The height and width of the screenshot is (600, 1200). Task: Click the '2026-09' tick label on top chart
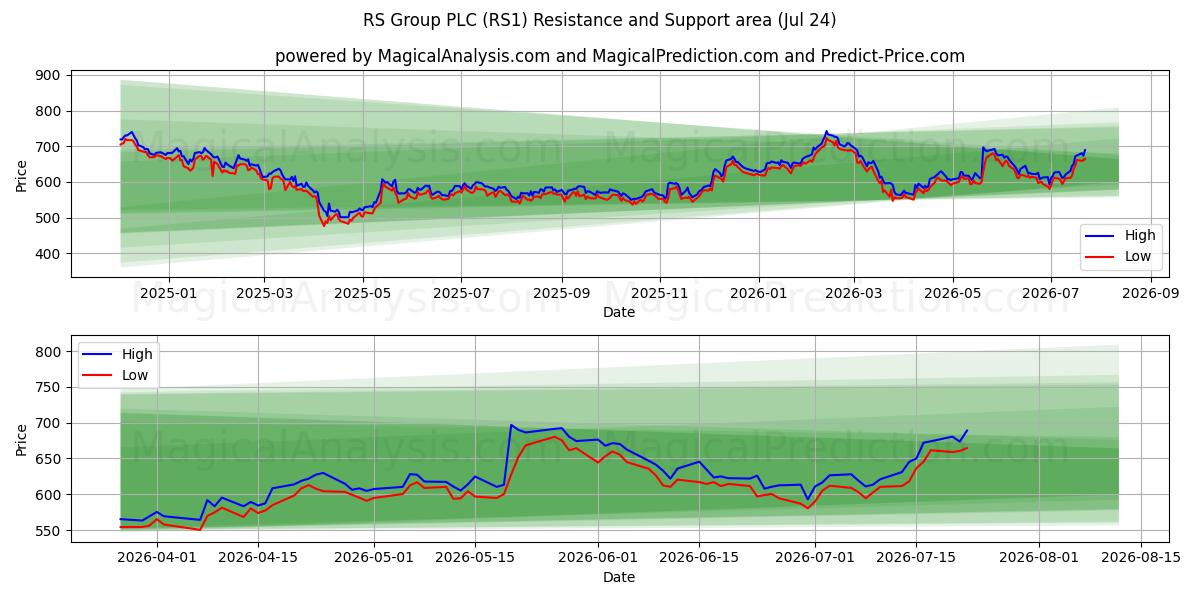[1151, 294]
